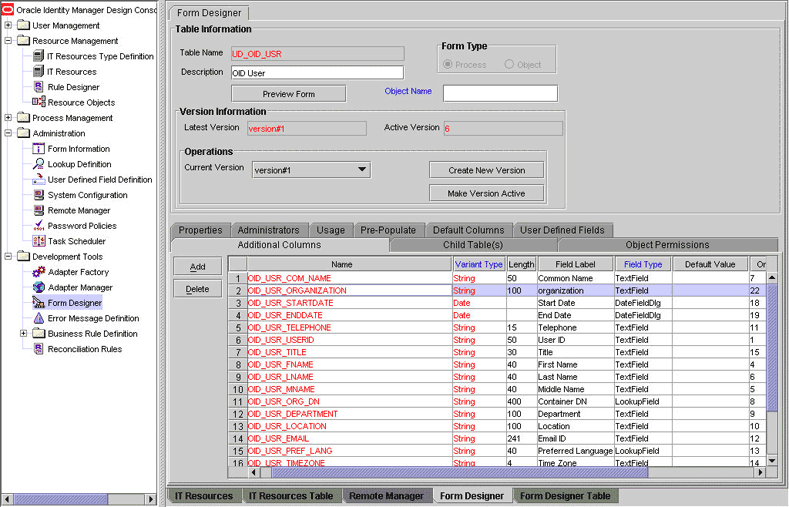Click the left tree panel horizontal scrollbar

point(61,499)
